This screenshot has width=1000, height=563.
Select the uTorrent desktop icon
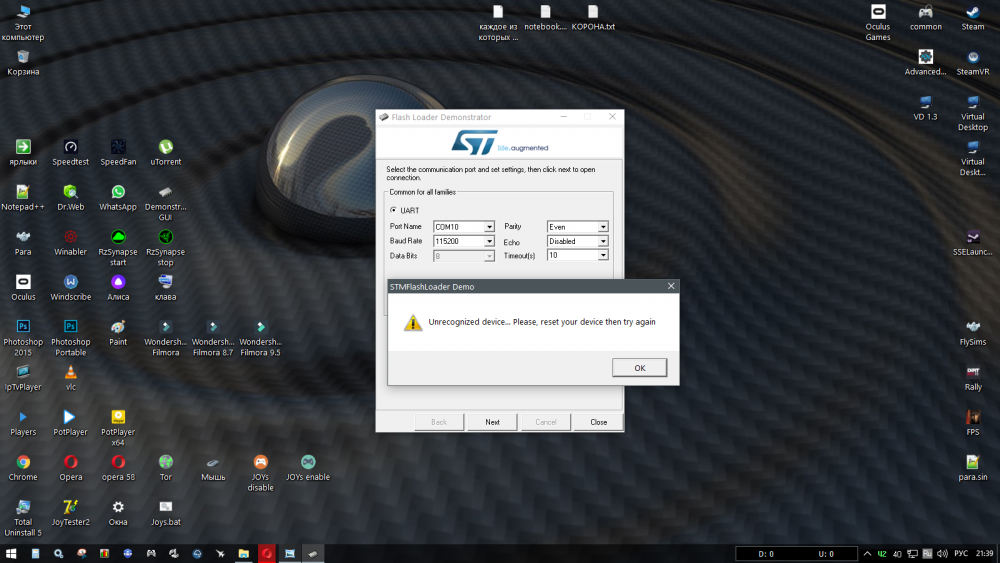(x=166, y=147)
